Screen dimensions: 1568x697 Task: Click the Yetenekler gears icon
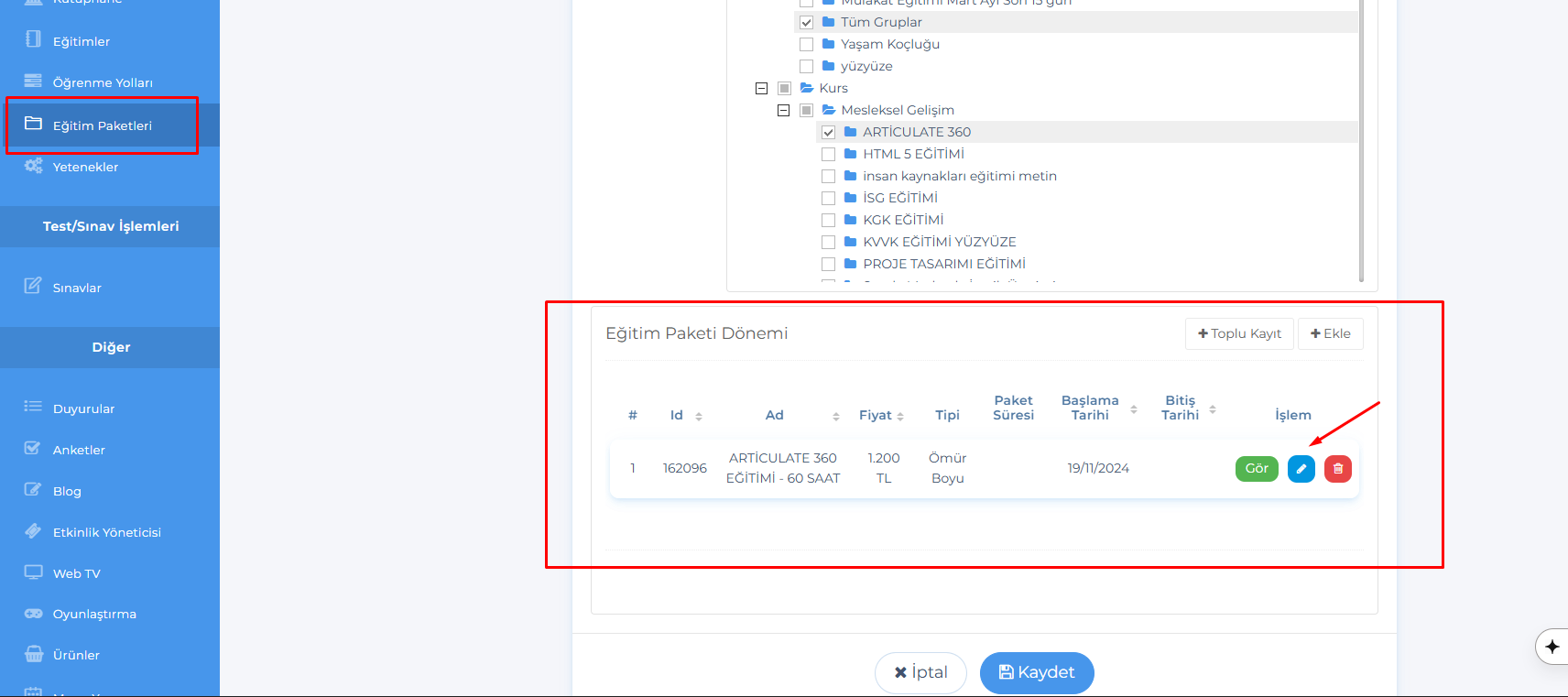[33, 166]
